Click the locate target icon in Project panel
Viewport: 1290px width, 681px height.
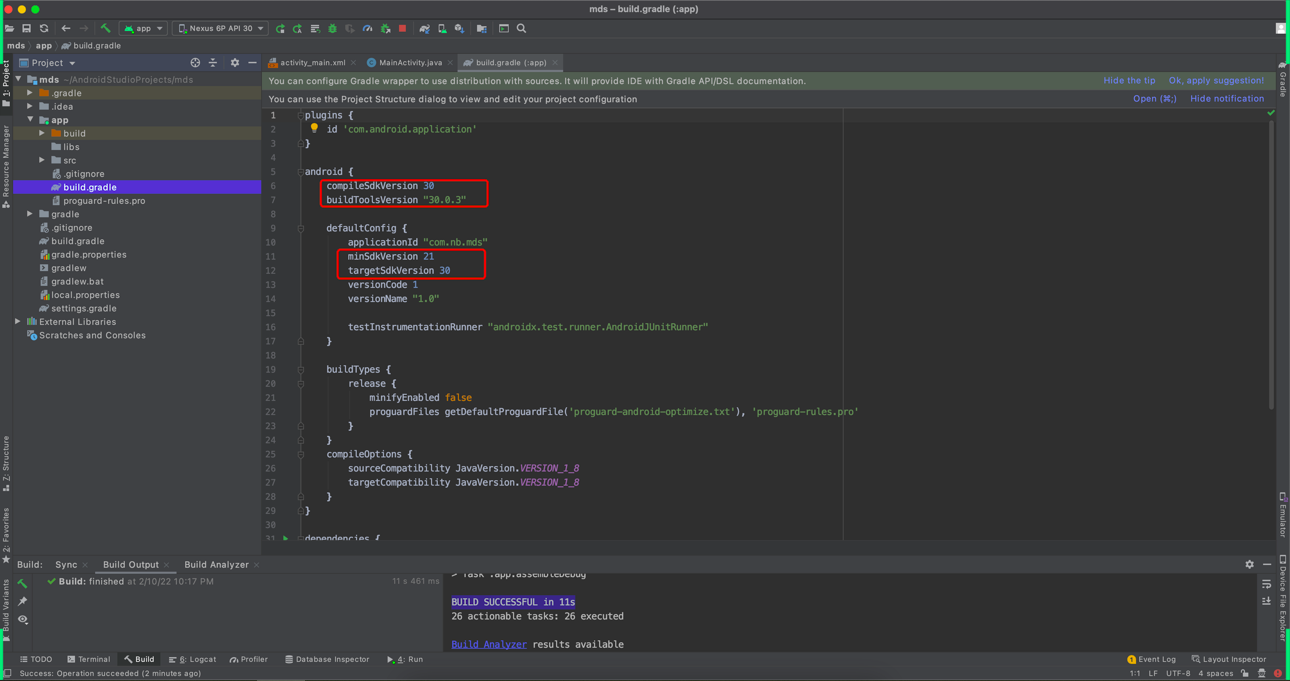click(195, 63)
